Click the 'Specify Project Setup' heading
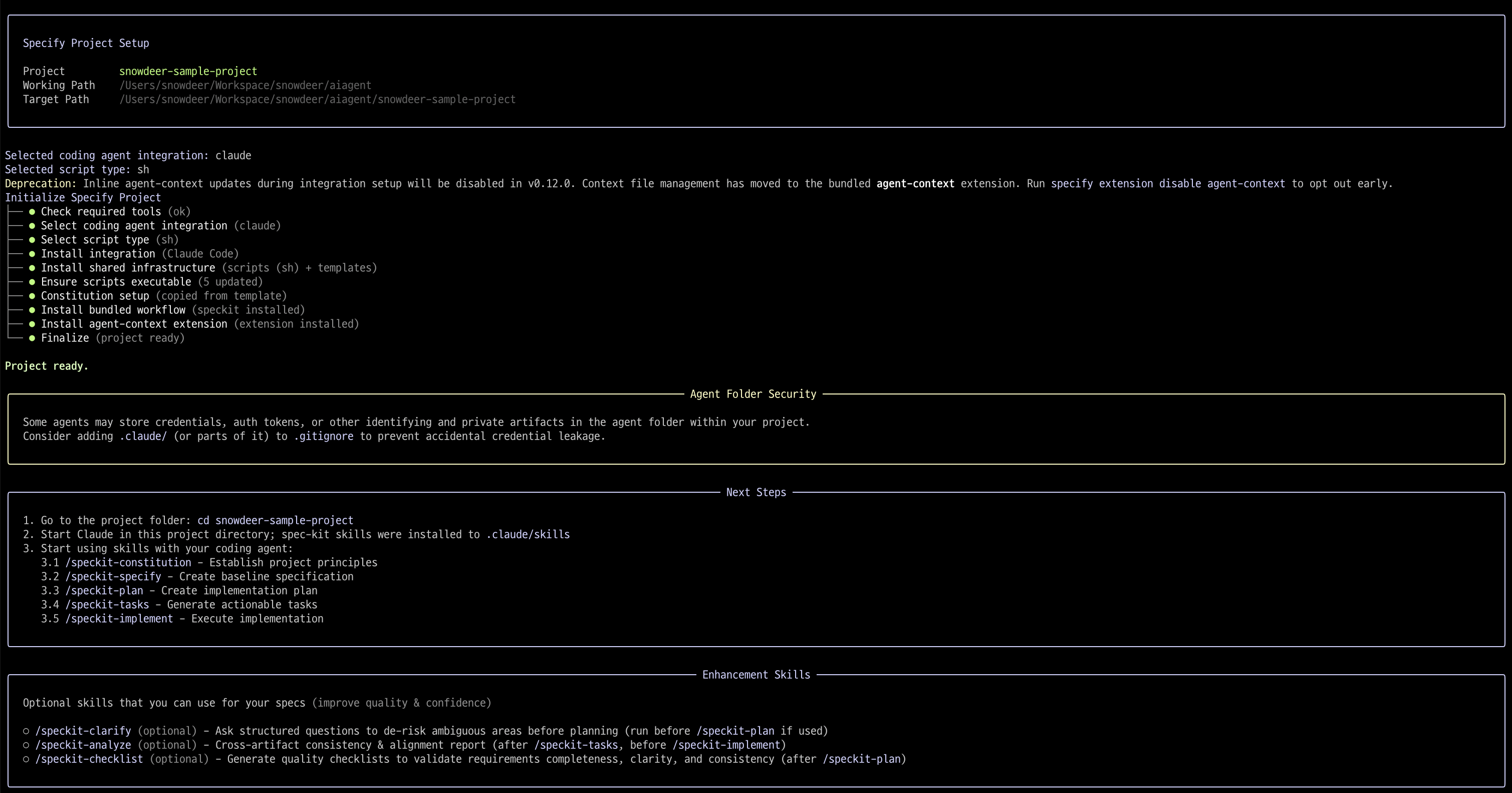 [x=86, y=44]
